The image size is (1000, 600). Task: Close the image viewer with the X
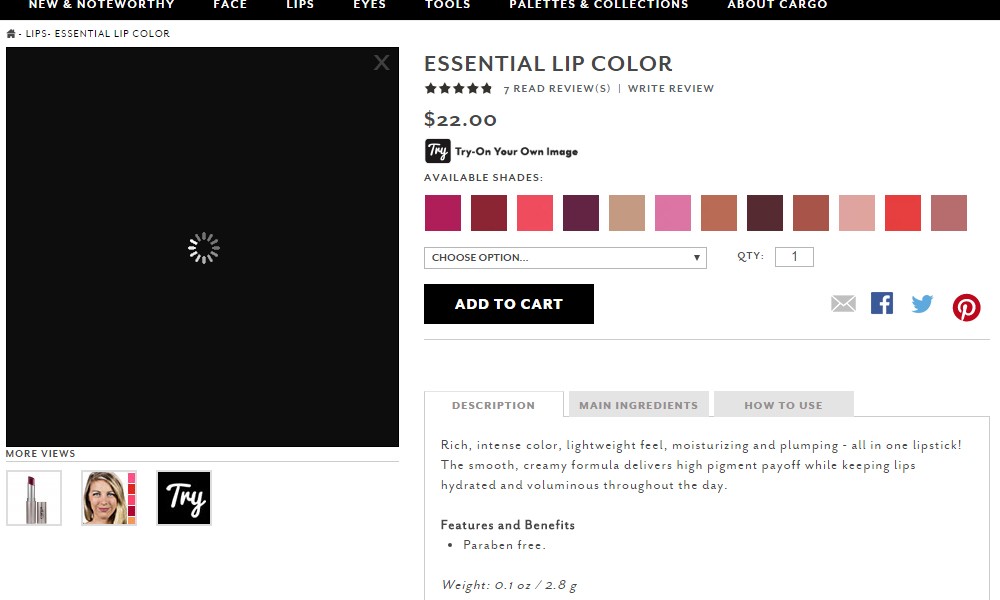tap(381, 62)
